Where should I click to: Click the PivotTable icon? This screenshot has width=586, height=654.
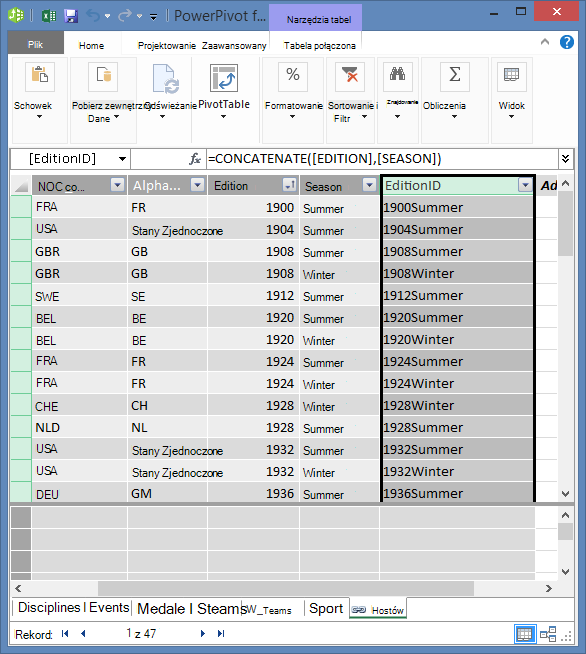point(224,78)
